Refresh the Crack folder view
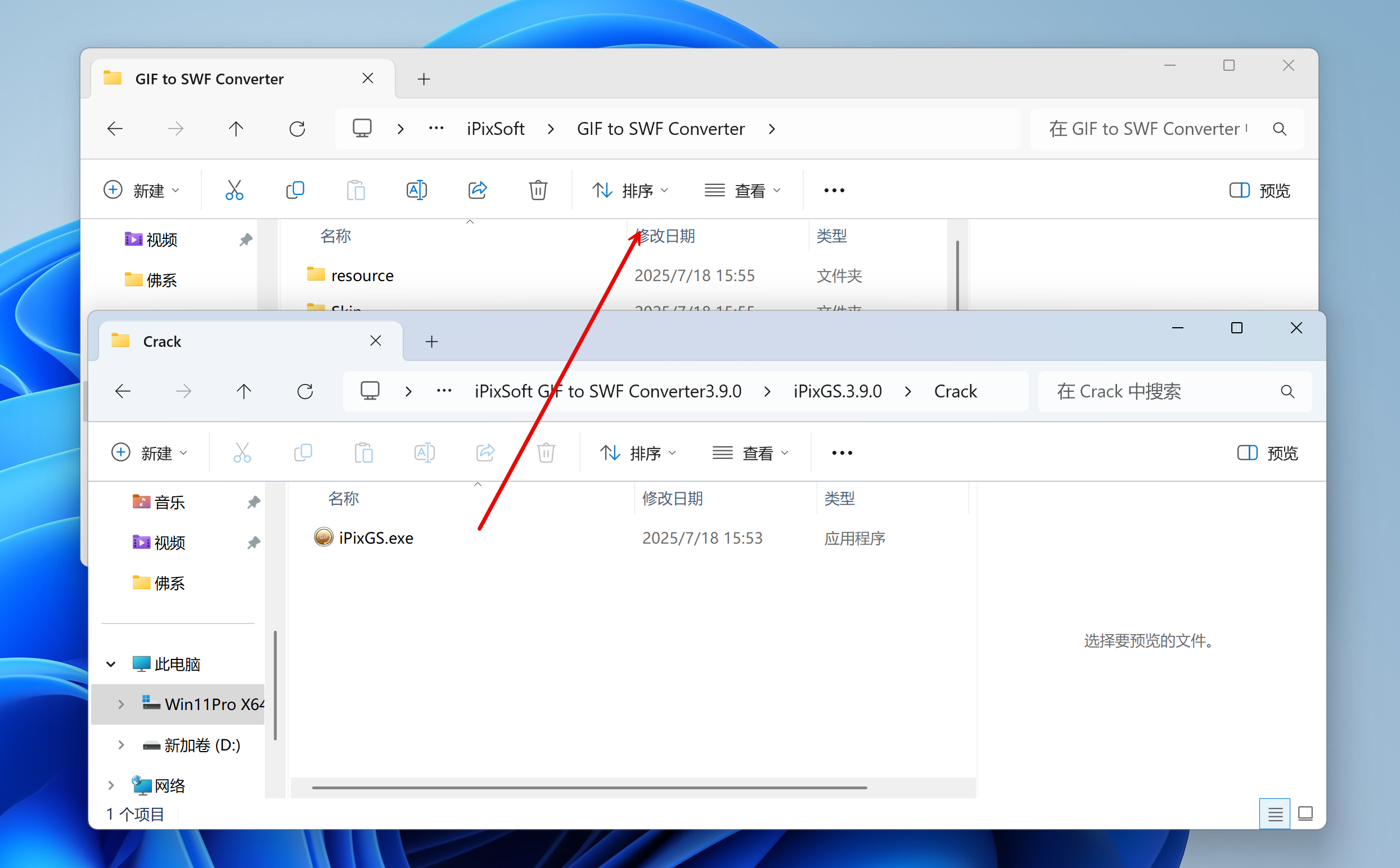 pyautogui.click(x=305, y=391)
